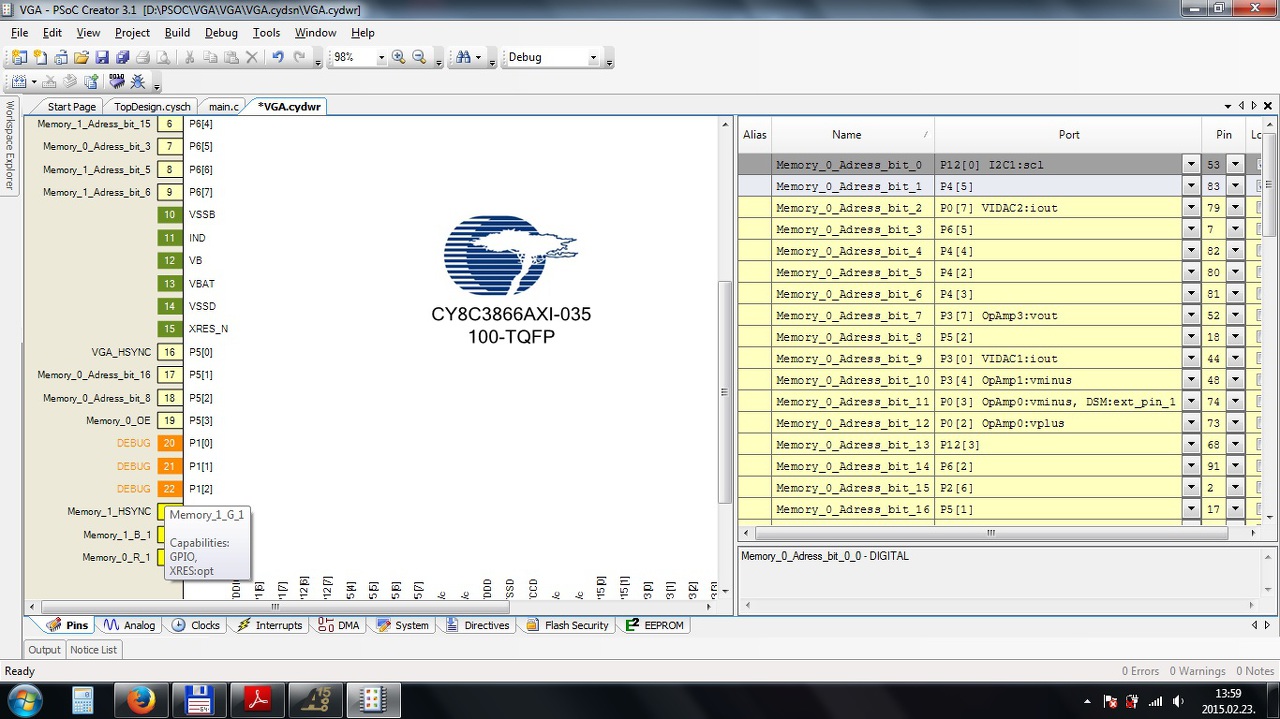Select the Memory_0_Adress_bit_14 name cell
1280x719 pixels.
pyautogui.click(x=853, y=466)
